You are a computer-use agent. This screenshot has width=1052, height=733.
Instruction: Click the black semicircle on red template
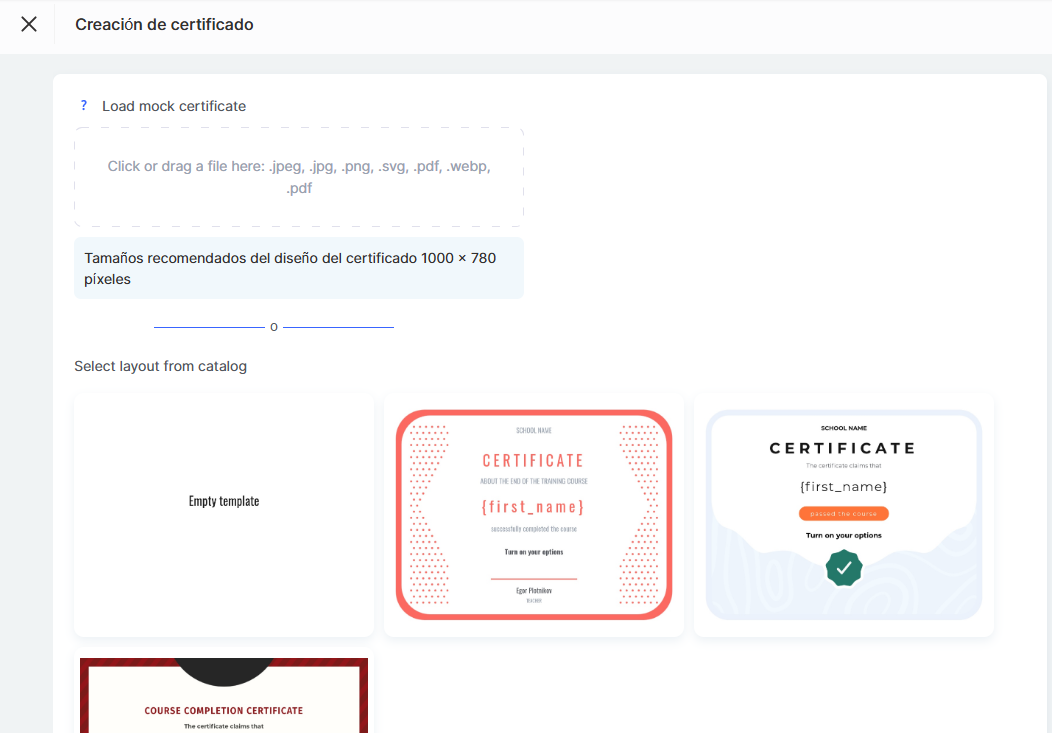click(x=224, y=670)
